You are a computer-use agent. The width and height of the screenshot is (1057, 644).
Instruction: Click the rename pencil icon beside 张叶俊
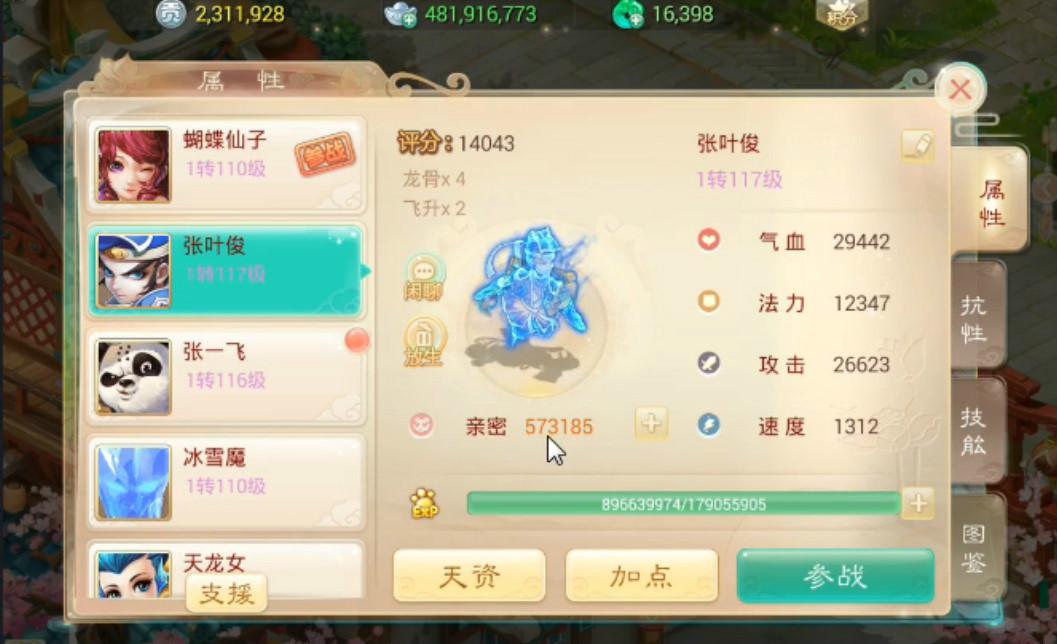pyautogui.click(x=917, y=146)
